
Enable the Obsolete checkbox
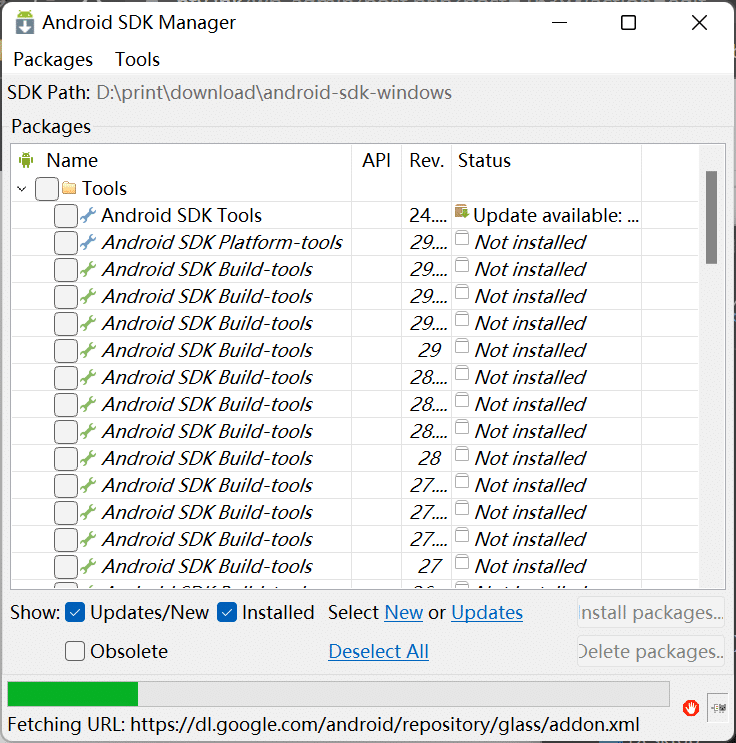tap(75, 651)
